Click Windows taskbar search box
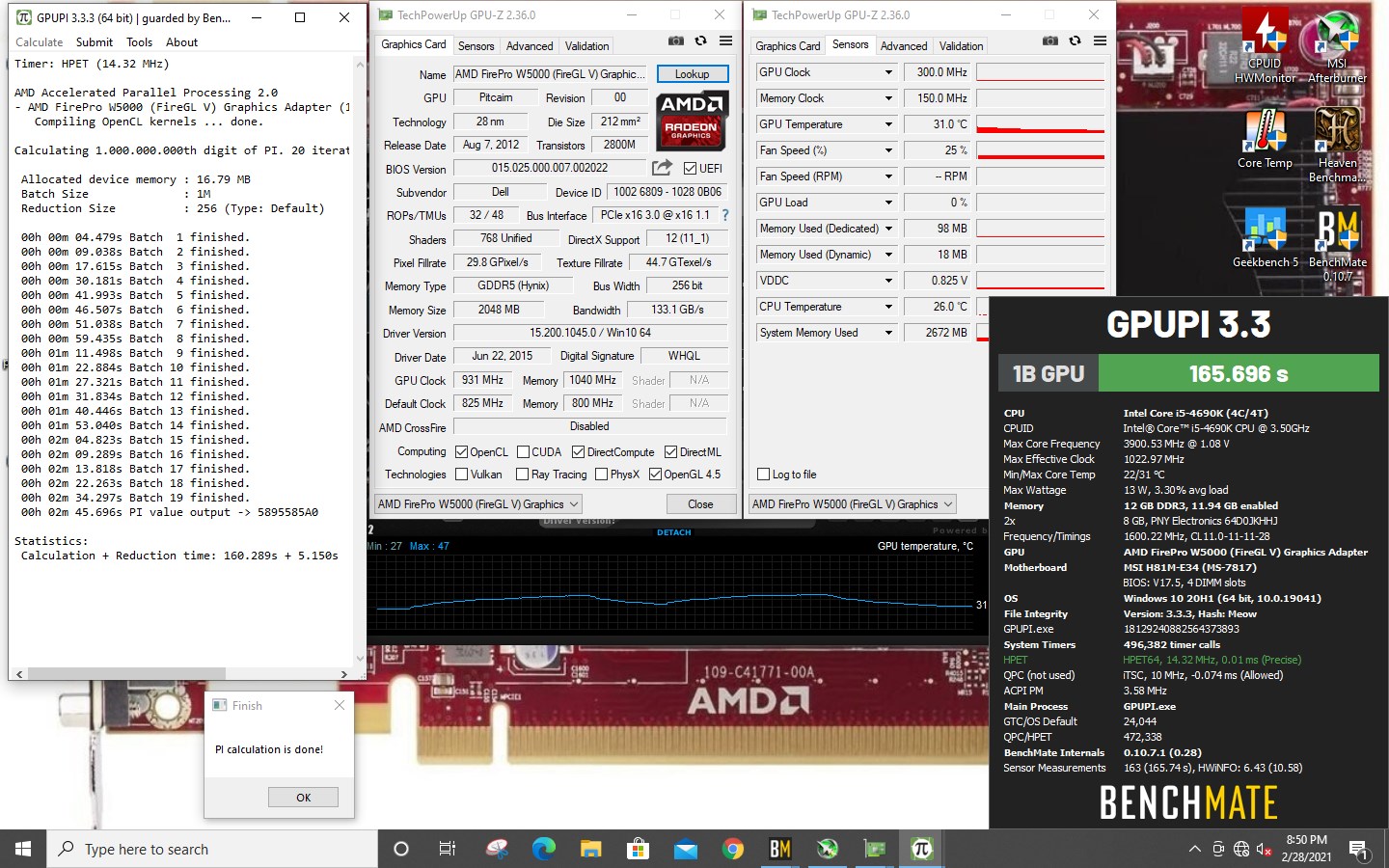This screenshot has height=868, width=1389. pos(212,849)
